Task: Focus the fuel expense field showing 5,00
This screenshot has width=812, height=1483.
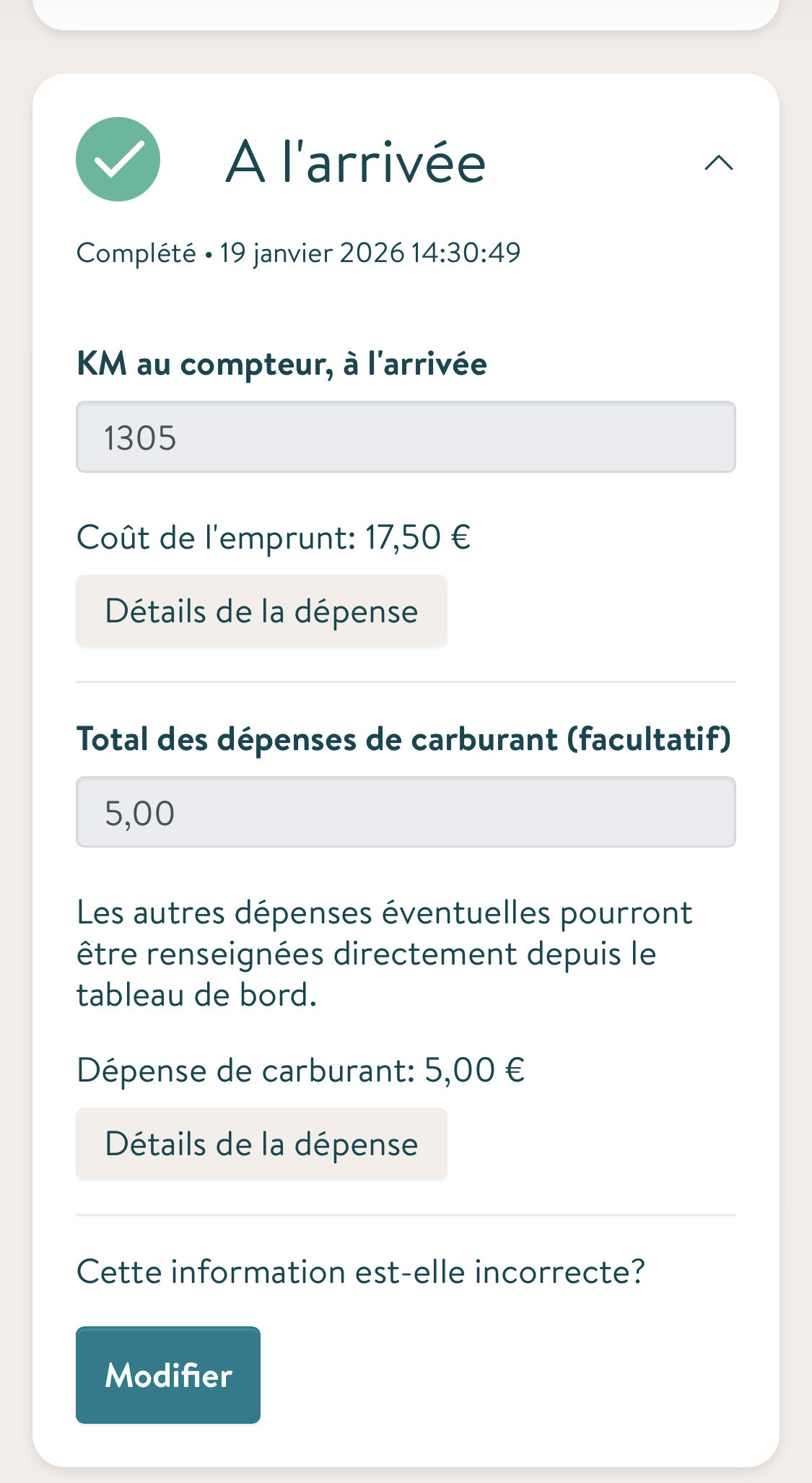Action: tap(406, 812)
